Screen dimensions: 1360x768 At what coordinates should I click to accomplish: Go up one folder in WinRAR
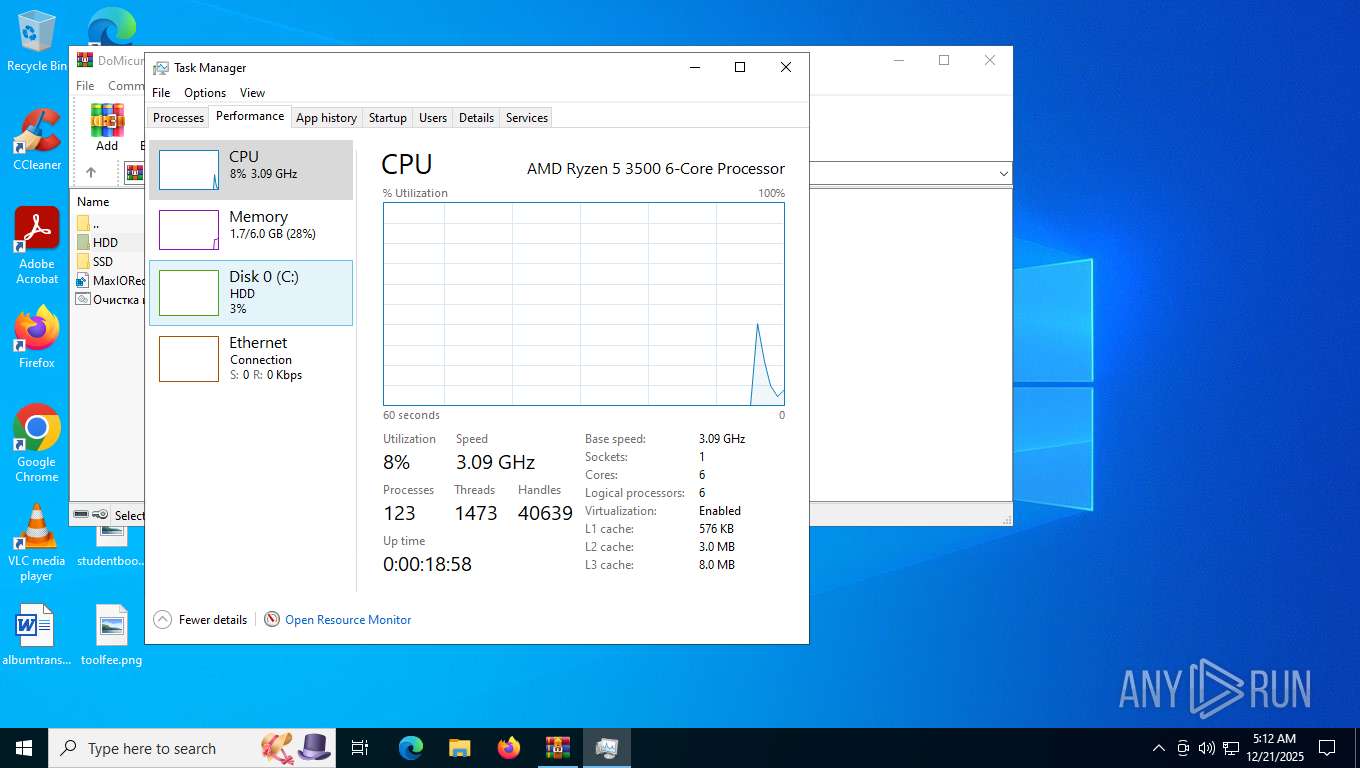pos(91,172)
